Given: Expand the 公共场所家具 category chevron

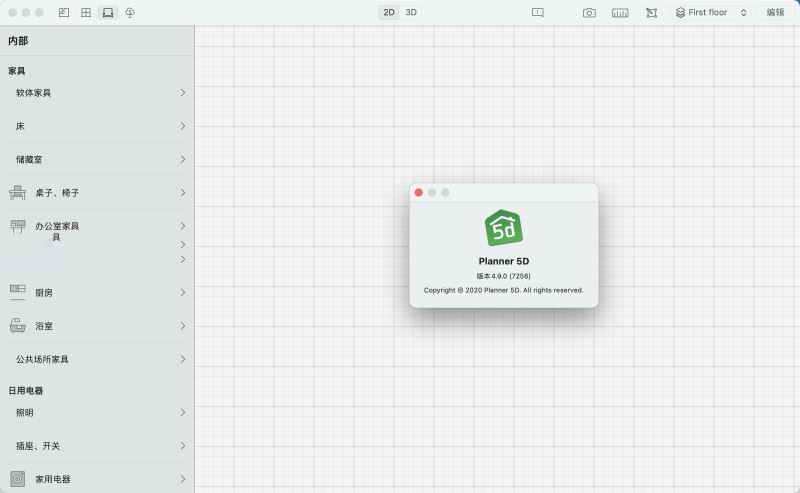Looking at the screenshot, I should tap(183, 359).
